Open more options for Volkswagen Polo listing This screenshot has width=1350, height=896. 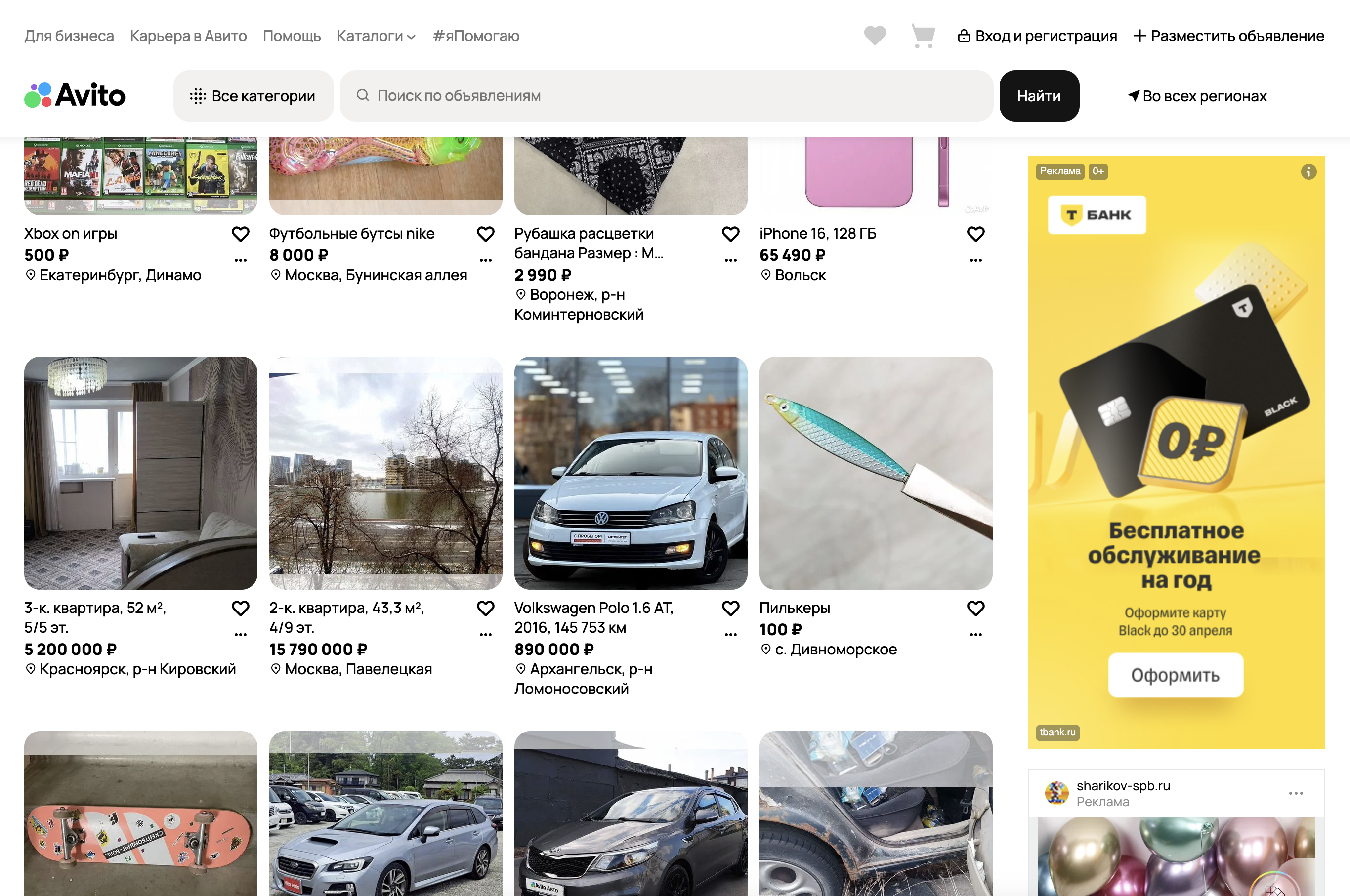[x=730, y=634]
